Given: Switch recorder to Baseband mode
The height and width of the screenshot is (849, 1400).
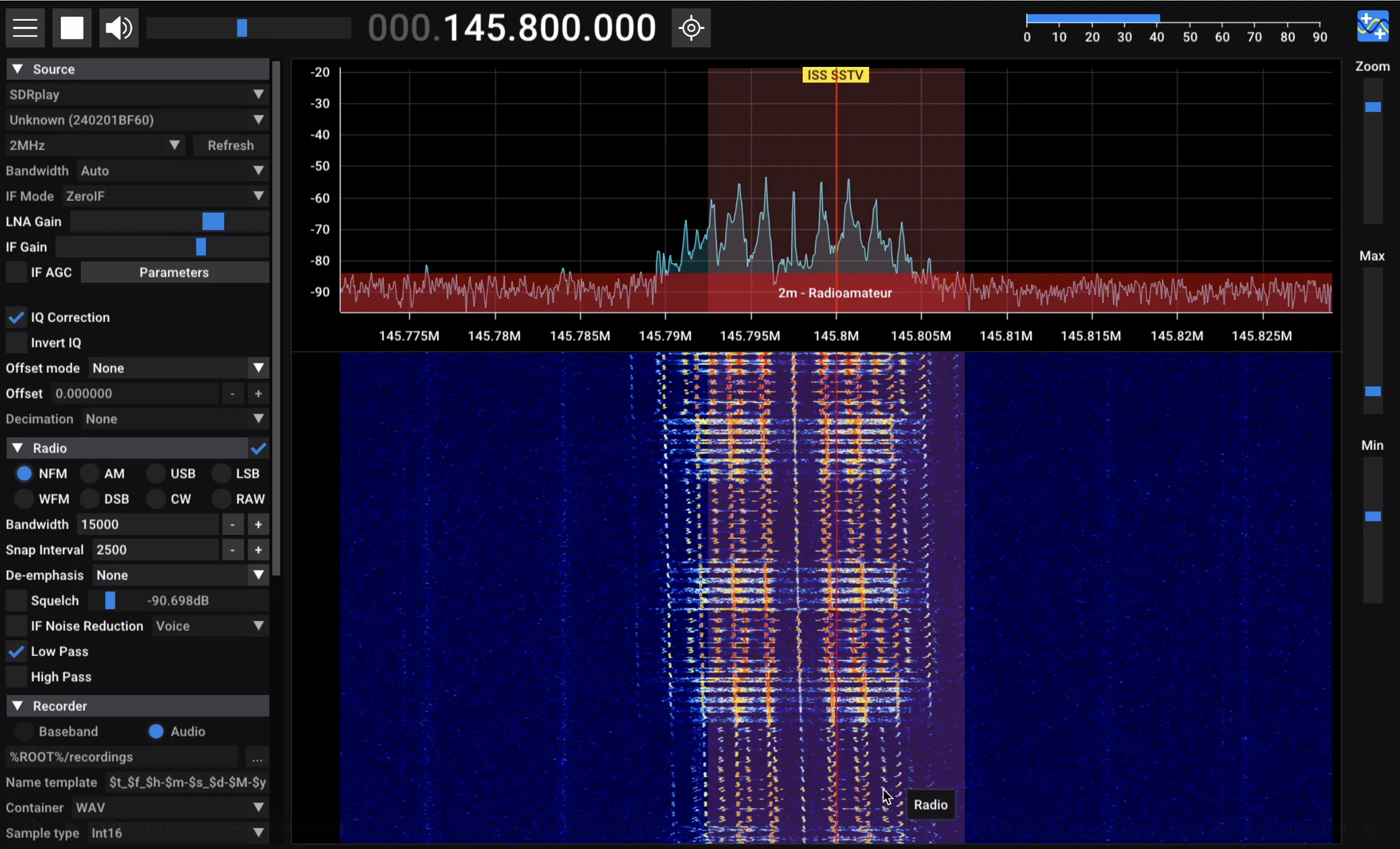Looking at the screenshot, I should coord(25,731).
